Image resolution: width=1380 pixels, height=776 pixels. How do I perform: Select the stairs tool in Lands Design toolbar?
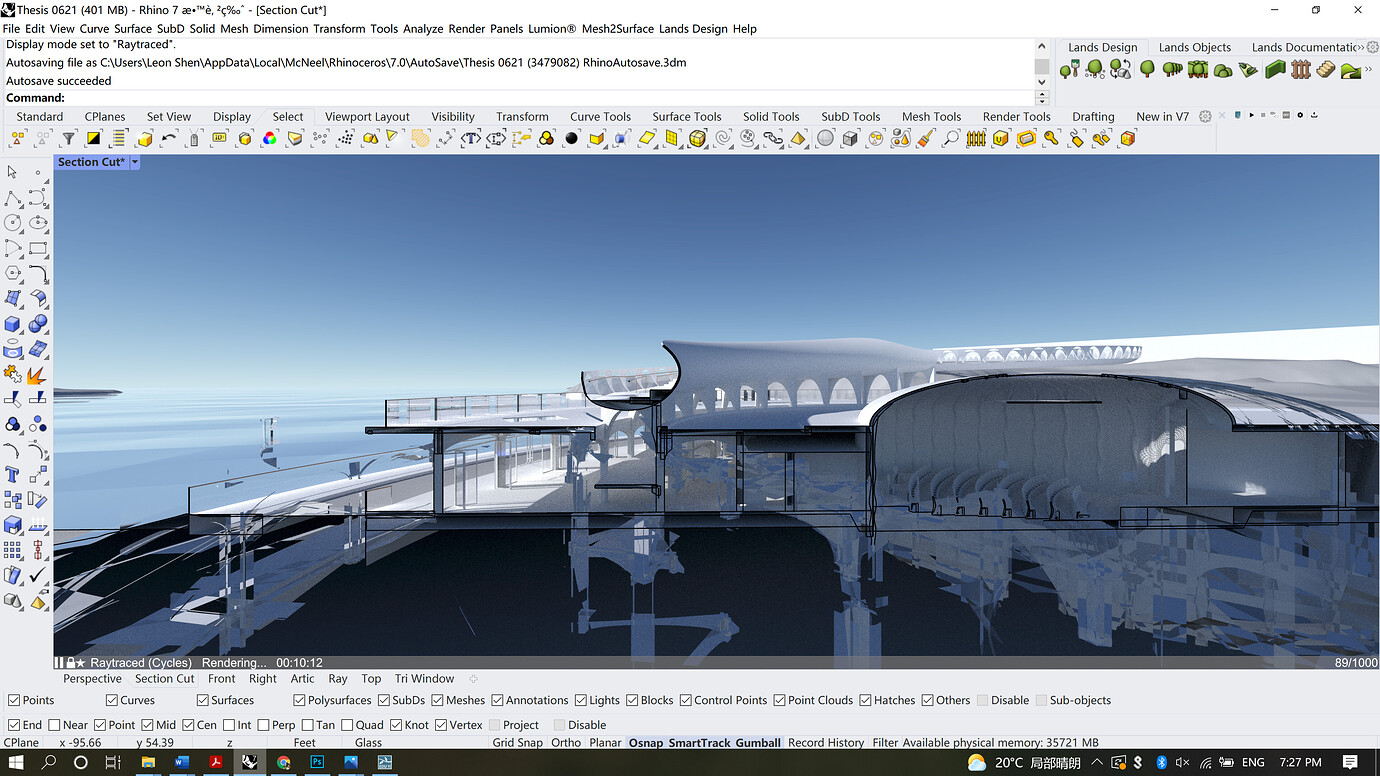tap(1326, 70)
